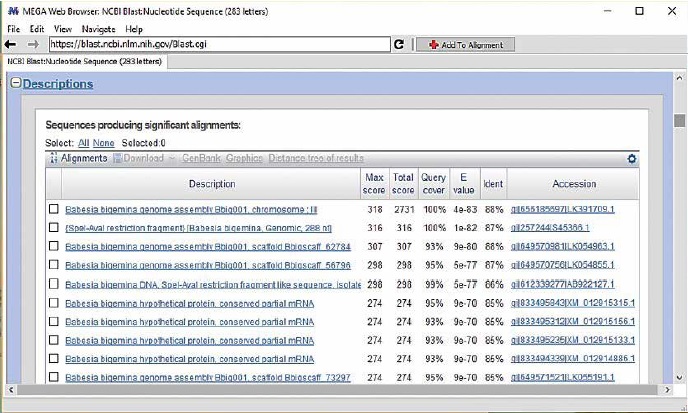
Task: Click the Add To Alignment button
Action: click(x=465, y=45)
